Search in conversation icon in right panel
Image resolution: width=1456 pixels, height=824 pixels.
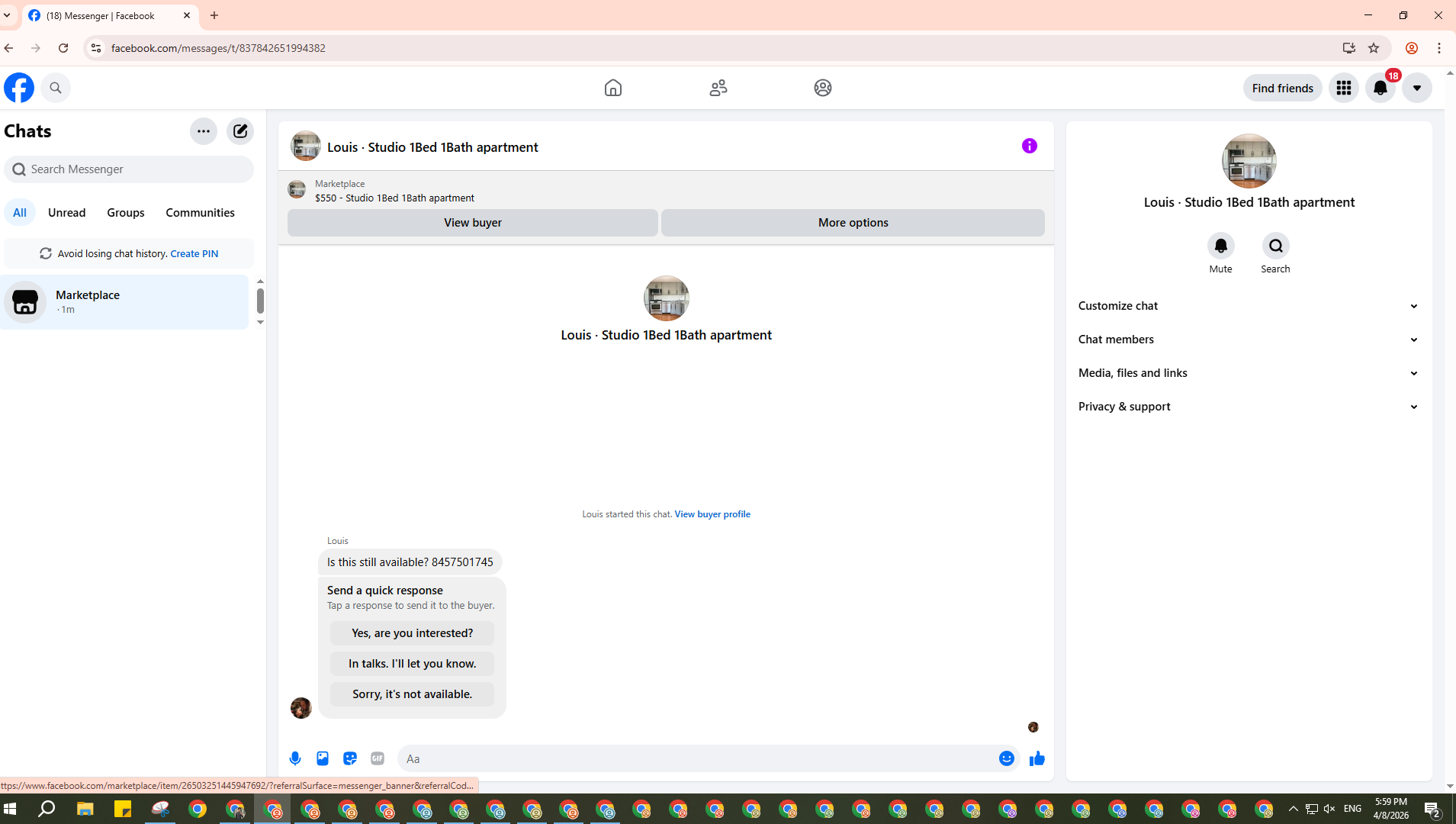pyautogui.click(x=1276, y=246)
